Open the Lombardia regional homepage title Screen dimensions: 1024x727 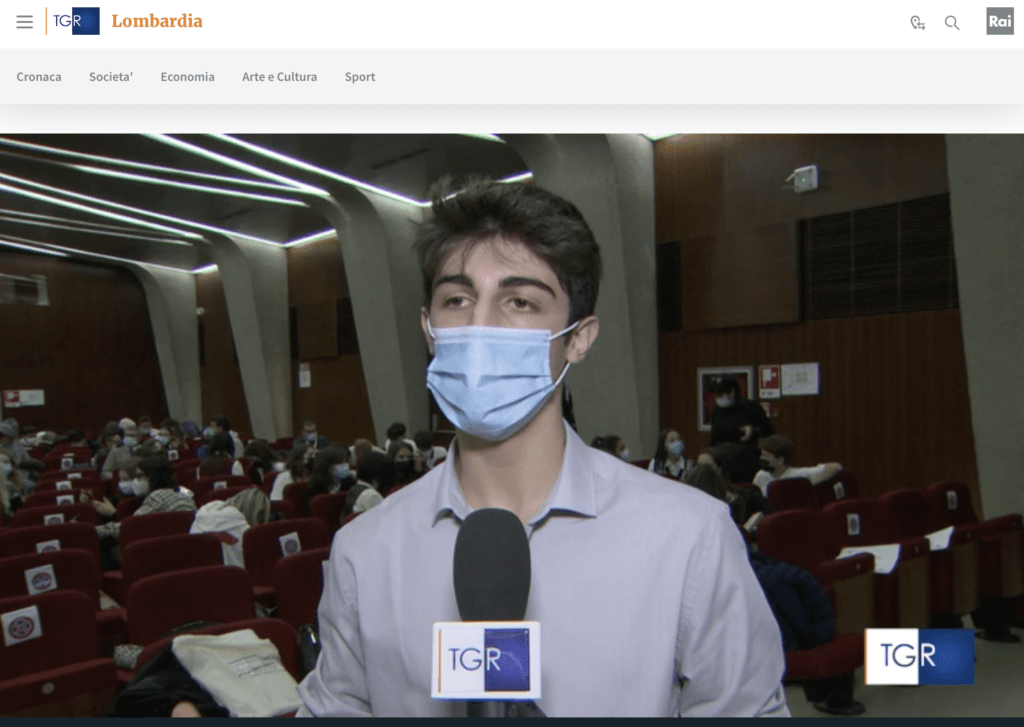pos(157,21)
